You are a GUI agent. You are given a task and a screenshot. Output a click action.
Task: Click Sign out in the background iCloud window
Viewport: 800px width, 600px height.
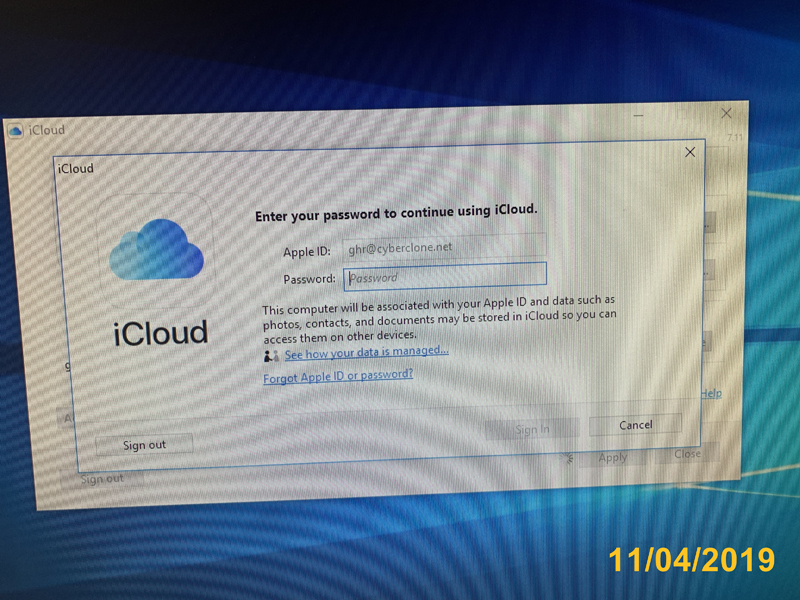tap(102, 479)
